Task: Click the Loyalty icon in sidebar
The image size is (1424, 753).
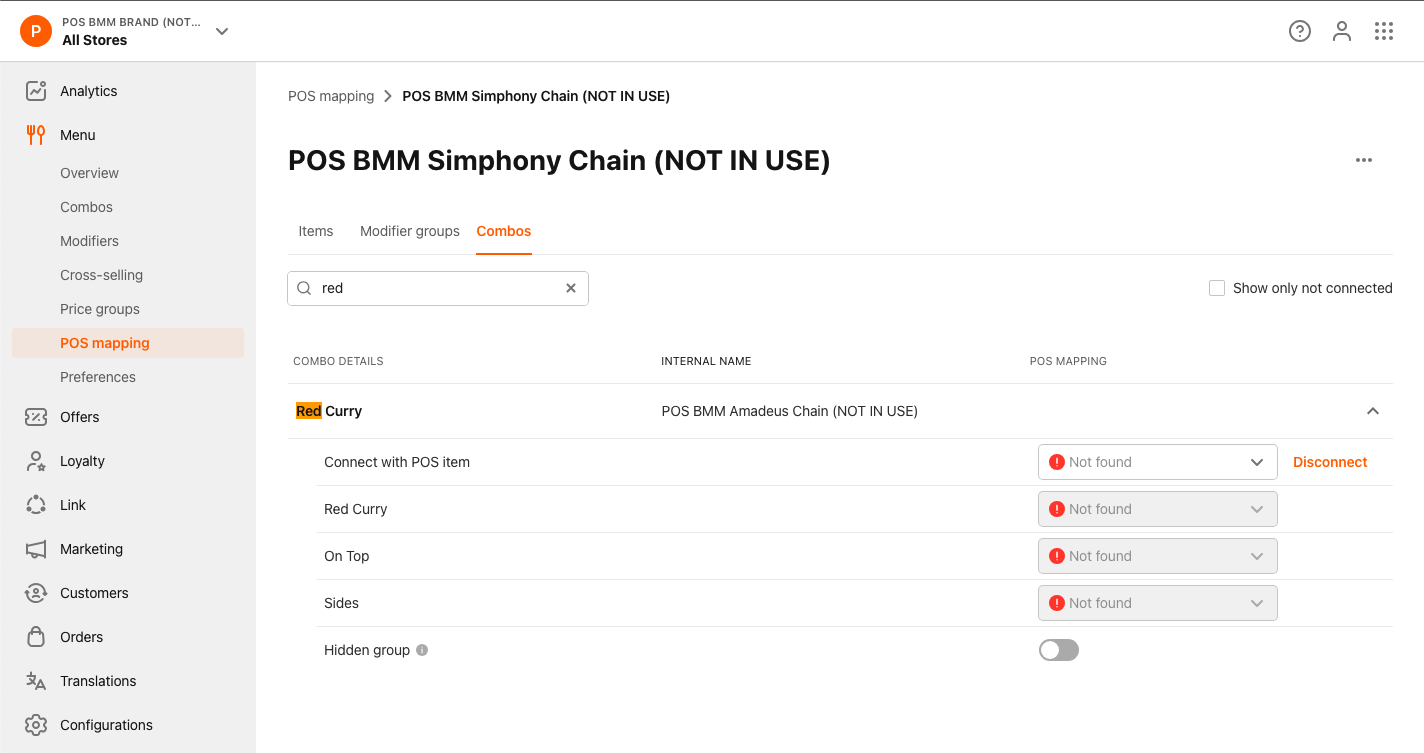Action: pos(36,461)
